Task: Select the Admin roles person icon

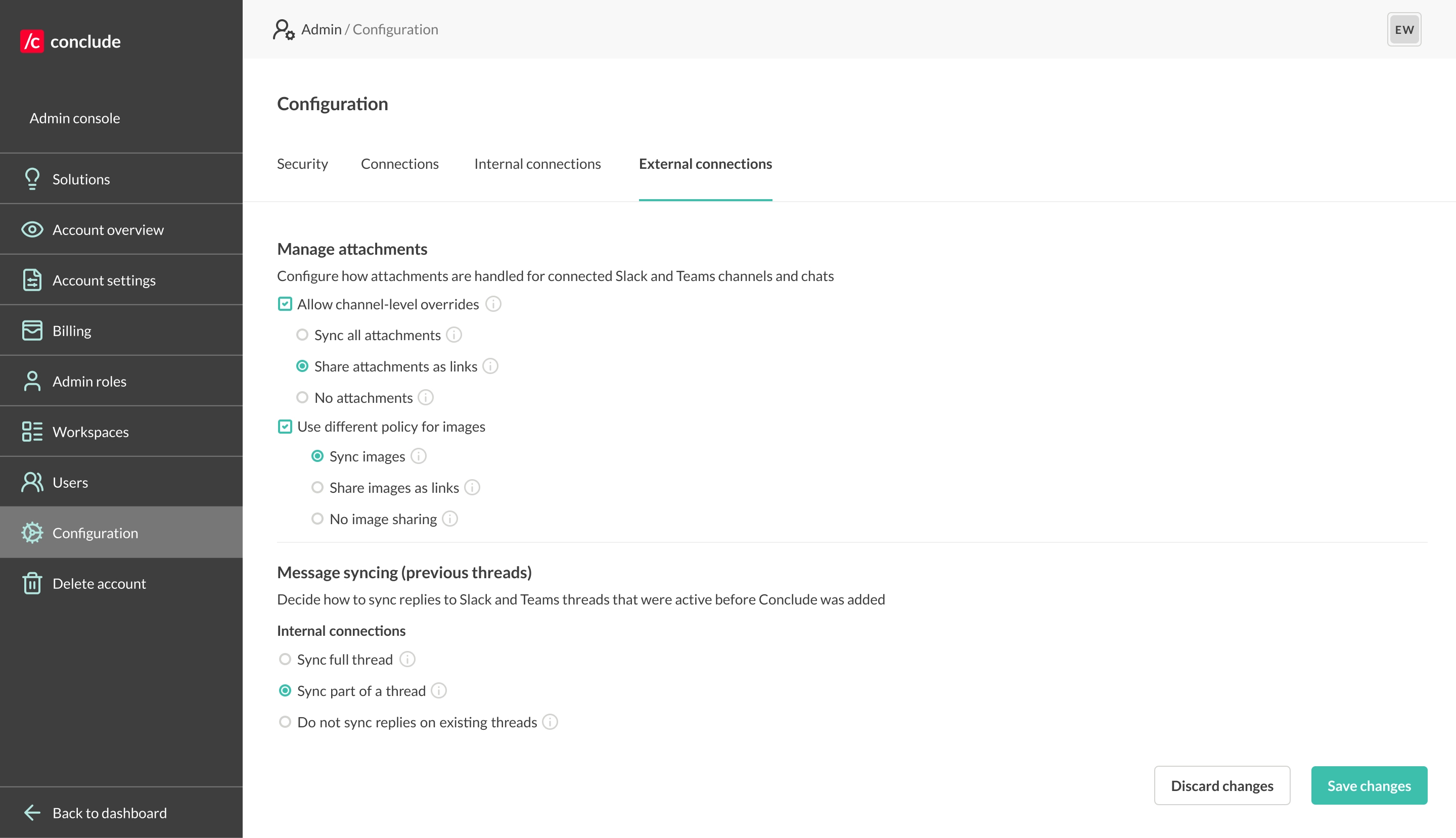Action: click(x=32, y=381)
